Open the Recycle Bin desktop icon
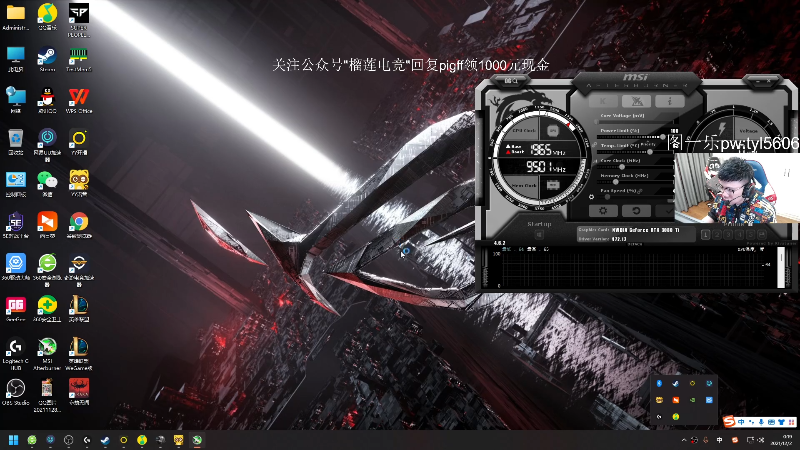The width and height of the screenshot is (800, 450). pos(15,142)
